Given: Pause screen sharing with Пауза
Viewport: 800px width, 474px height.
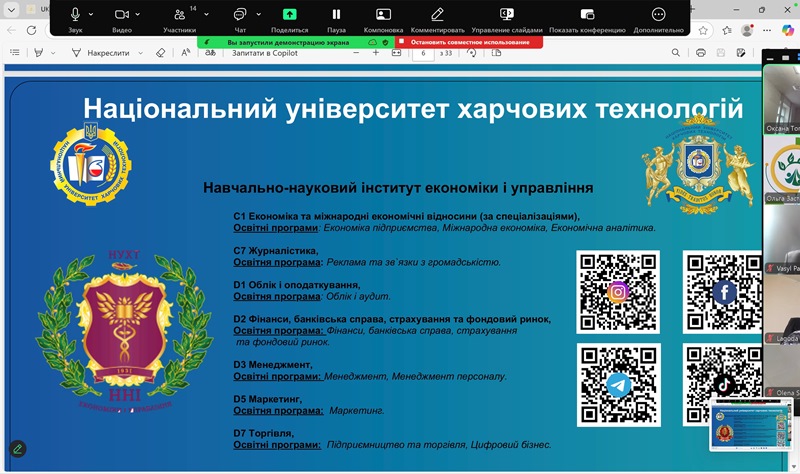Looking at the screenshot, I should click(x=336, y=15).
